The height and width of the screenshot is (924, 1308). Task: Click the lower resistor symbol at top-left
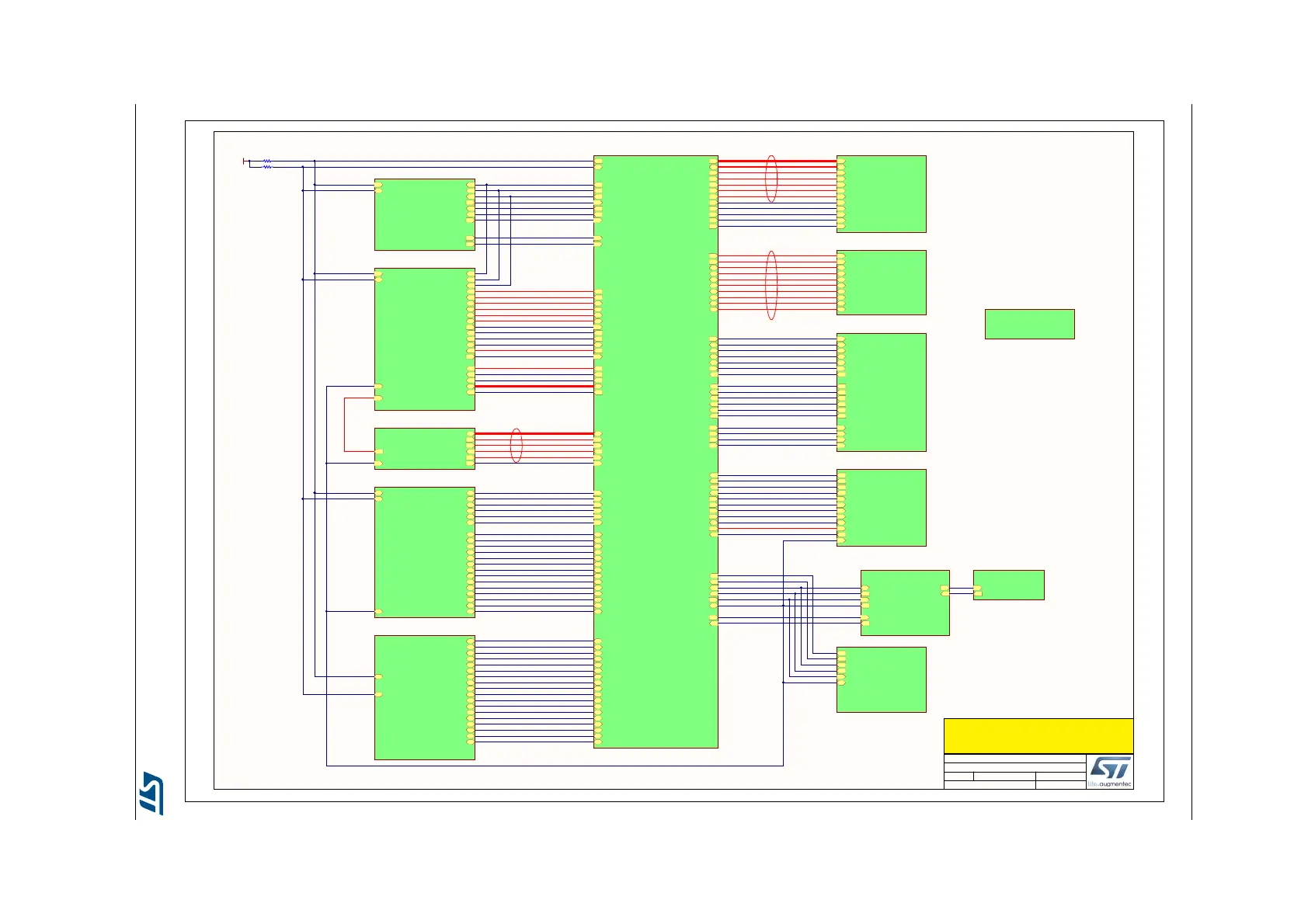click(x=267, y=167)
